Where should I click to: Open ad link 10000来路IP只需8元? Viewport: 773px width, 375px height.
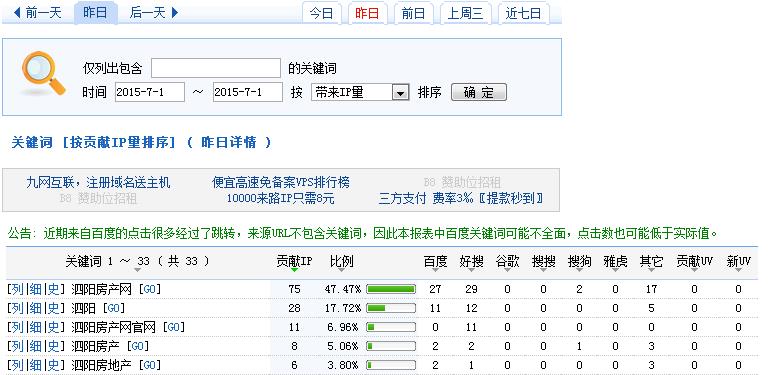click(x=281, y=199)
